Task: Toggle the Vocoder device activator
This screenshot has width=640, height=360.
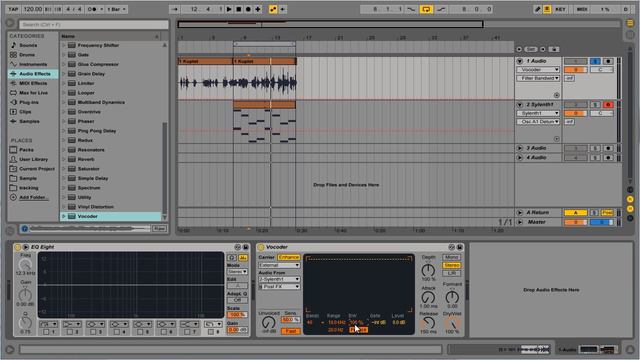Action: point(260,247)
